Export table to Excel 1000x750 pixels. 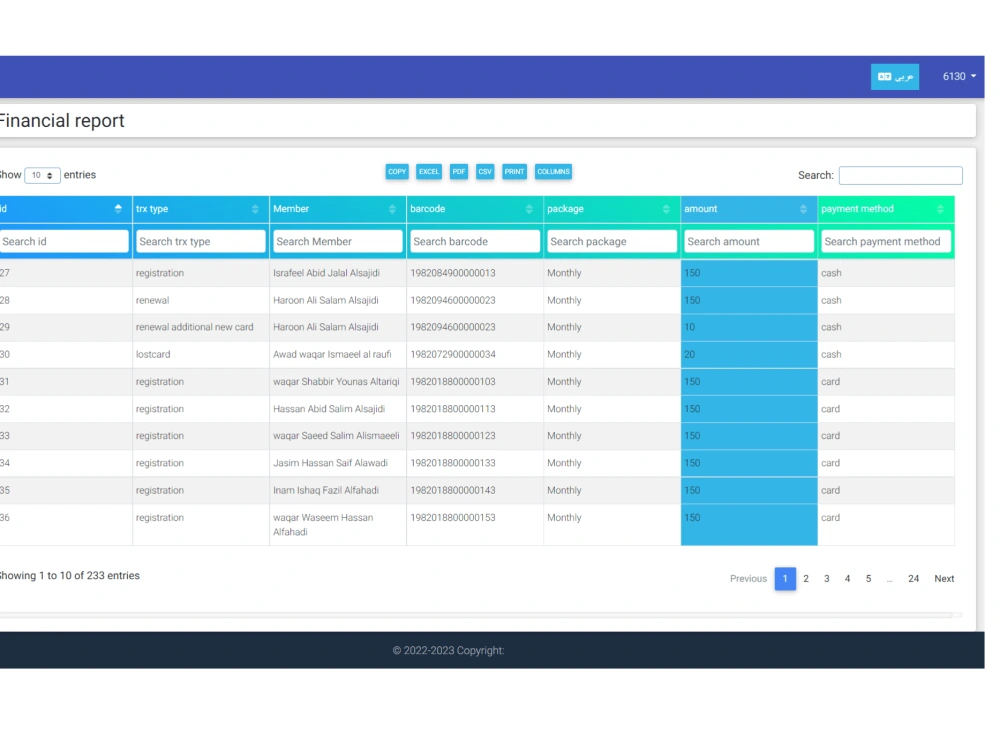[429, 172]
